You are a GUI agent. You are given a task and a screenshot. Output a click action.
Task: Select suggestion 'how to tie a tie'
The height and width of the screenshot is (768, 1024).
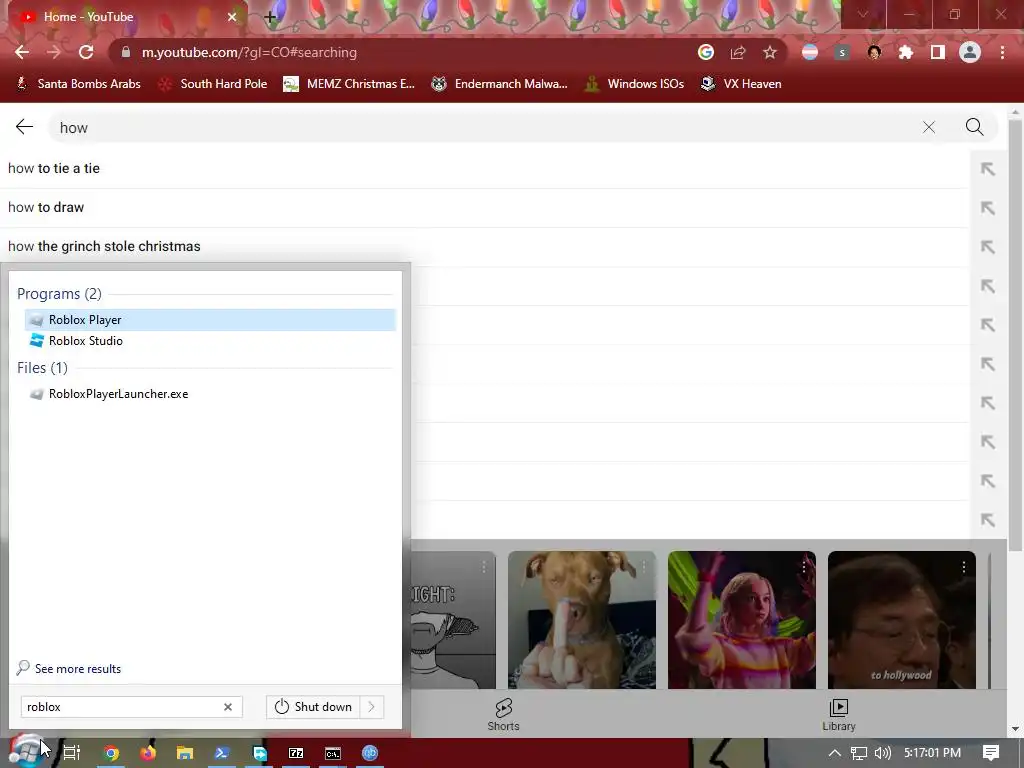tap(483, 168)
